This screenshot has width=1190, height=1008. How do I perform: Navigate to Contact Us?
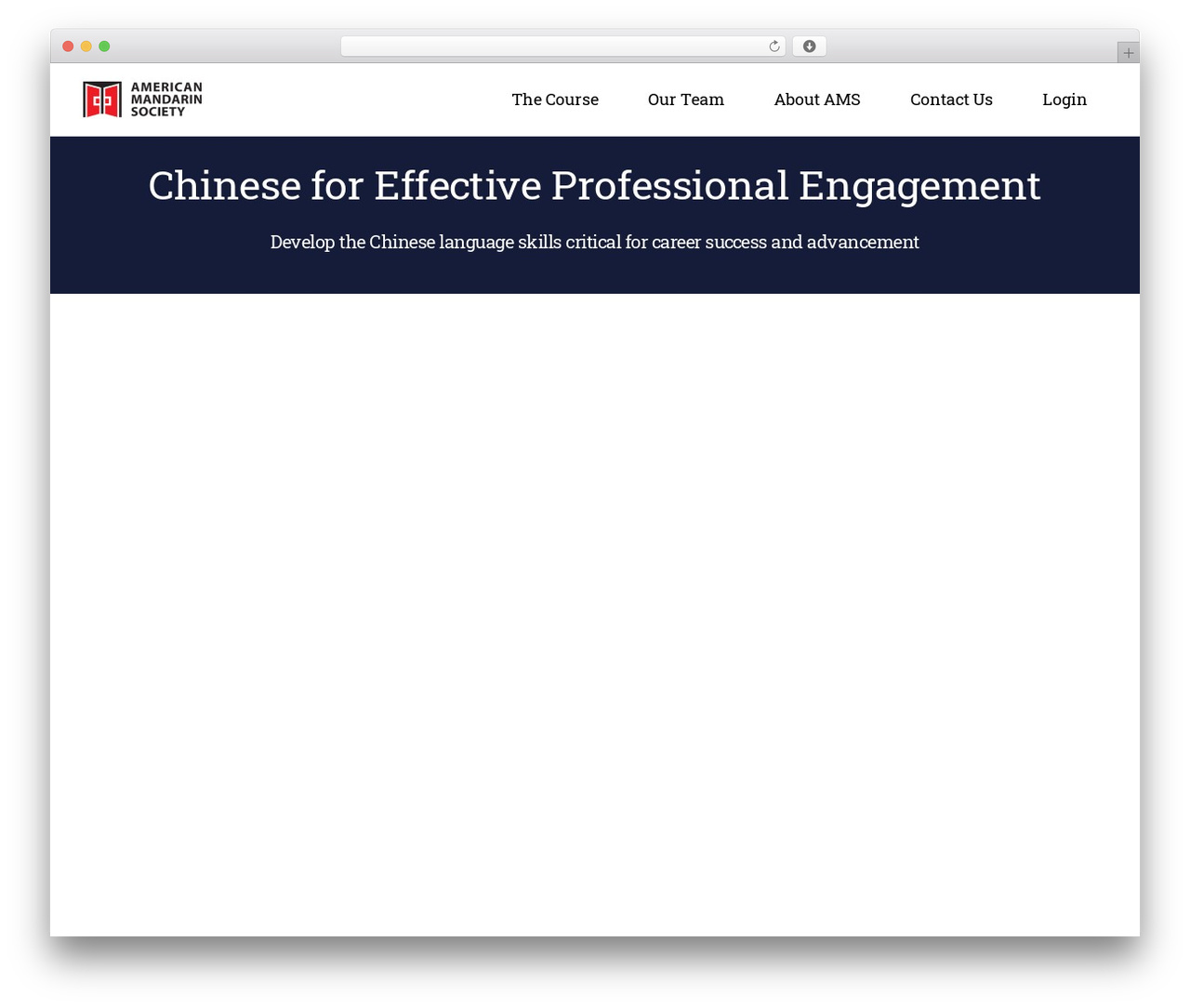click(951, 99)
